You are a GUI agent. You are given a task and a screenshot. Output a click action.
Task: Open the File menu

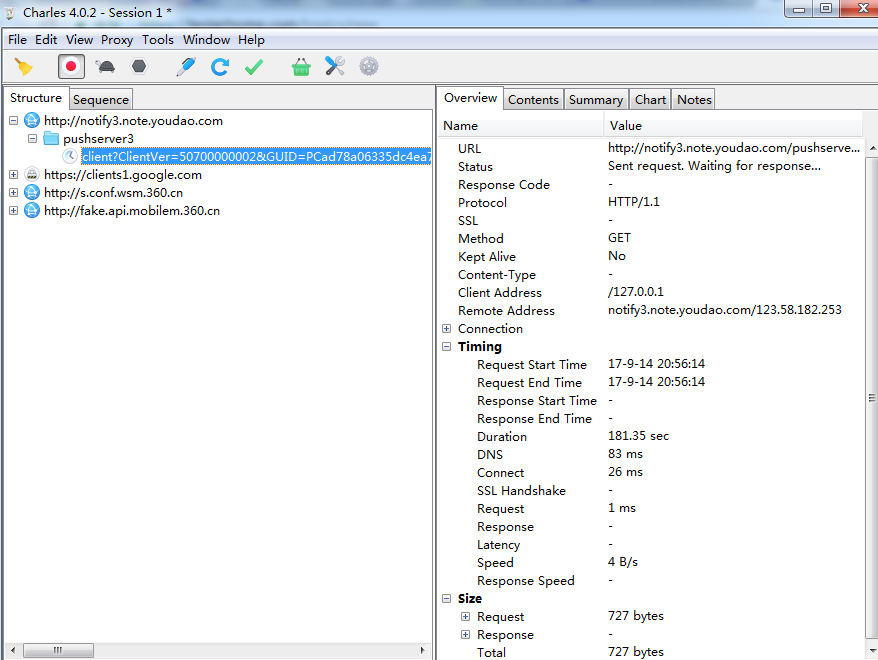[17, 40]
